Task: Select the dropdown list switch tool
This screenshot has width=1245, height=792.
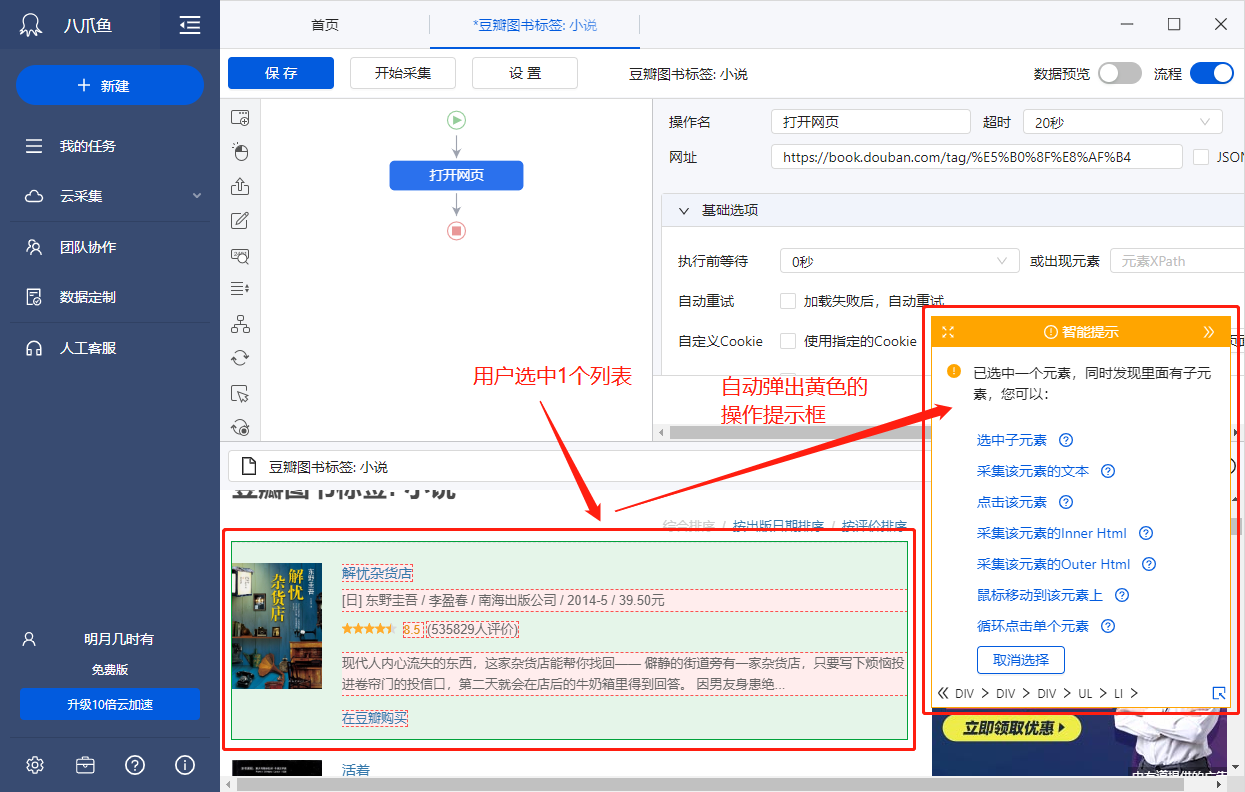Action: (240, 289)
